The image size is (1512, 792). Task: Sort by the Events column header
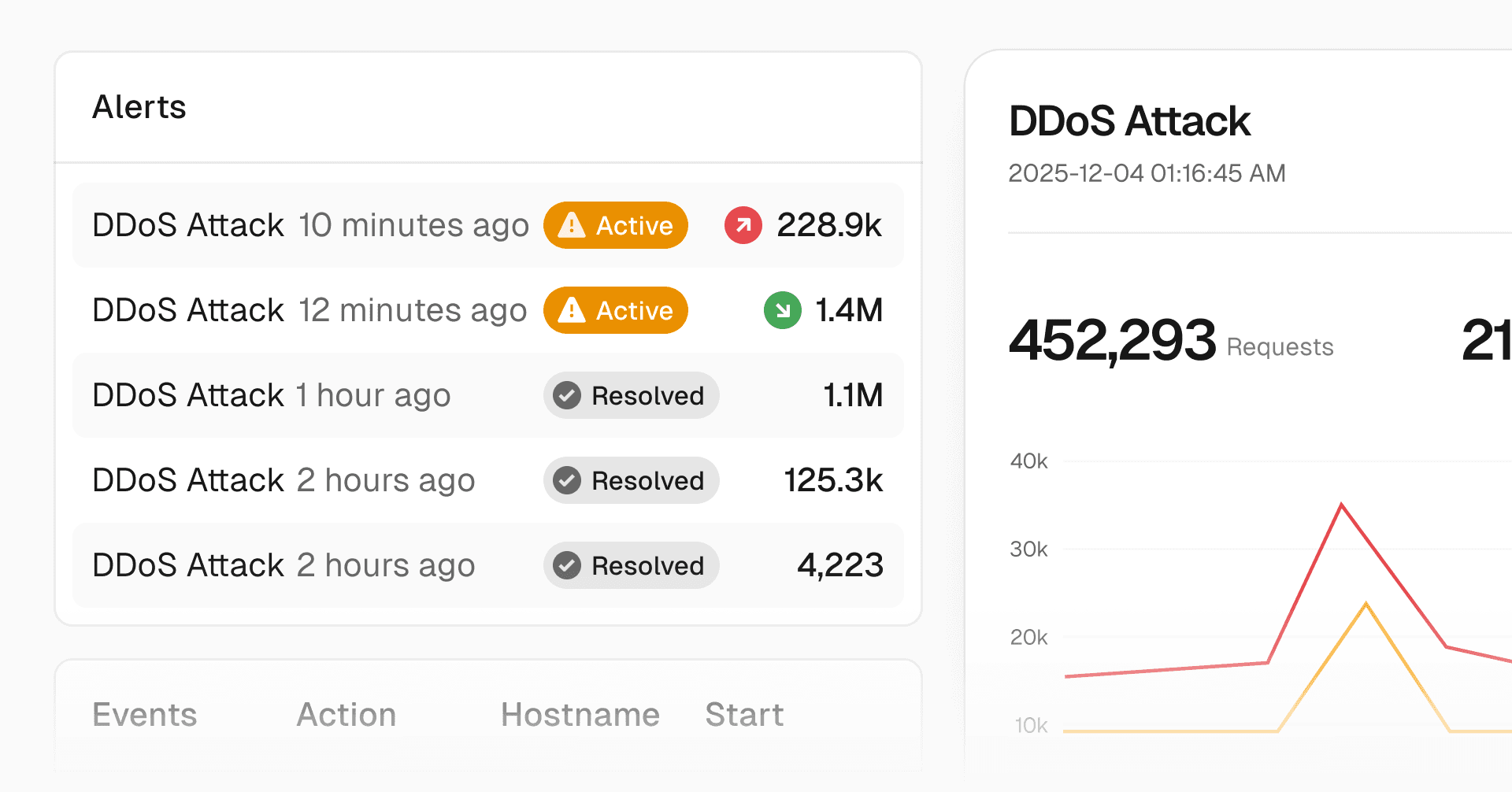(145, 715)
